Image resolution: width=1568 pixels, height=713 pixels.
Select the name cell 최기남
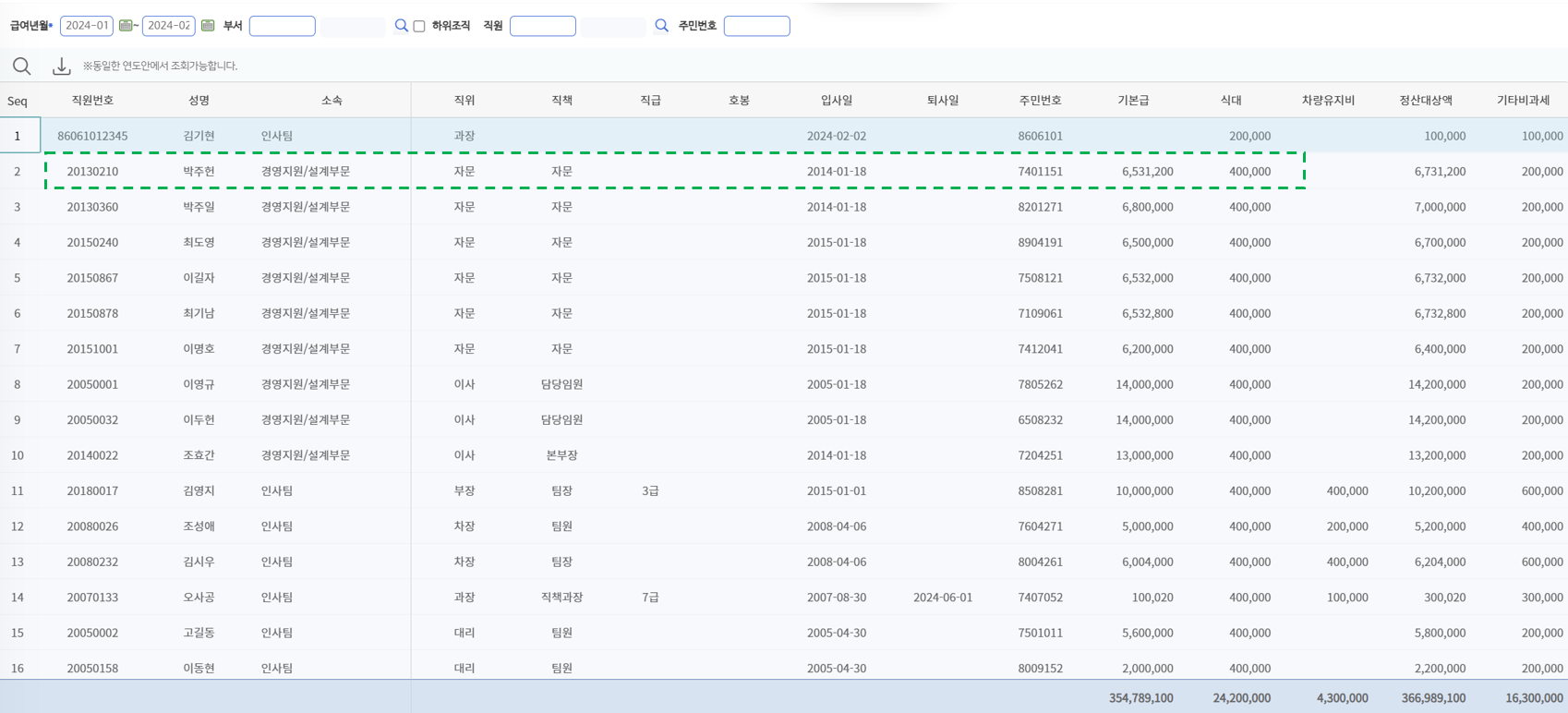point(199,313)
